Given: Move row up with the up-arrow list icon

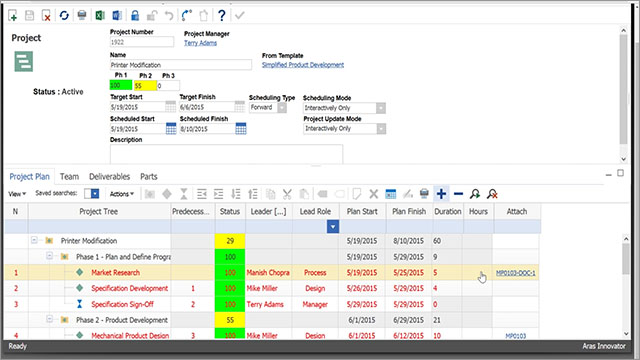Looking at the screenshot, I should pyautogui.click(x=253, y=194).
